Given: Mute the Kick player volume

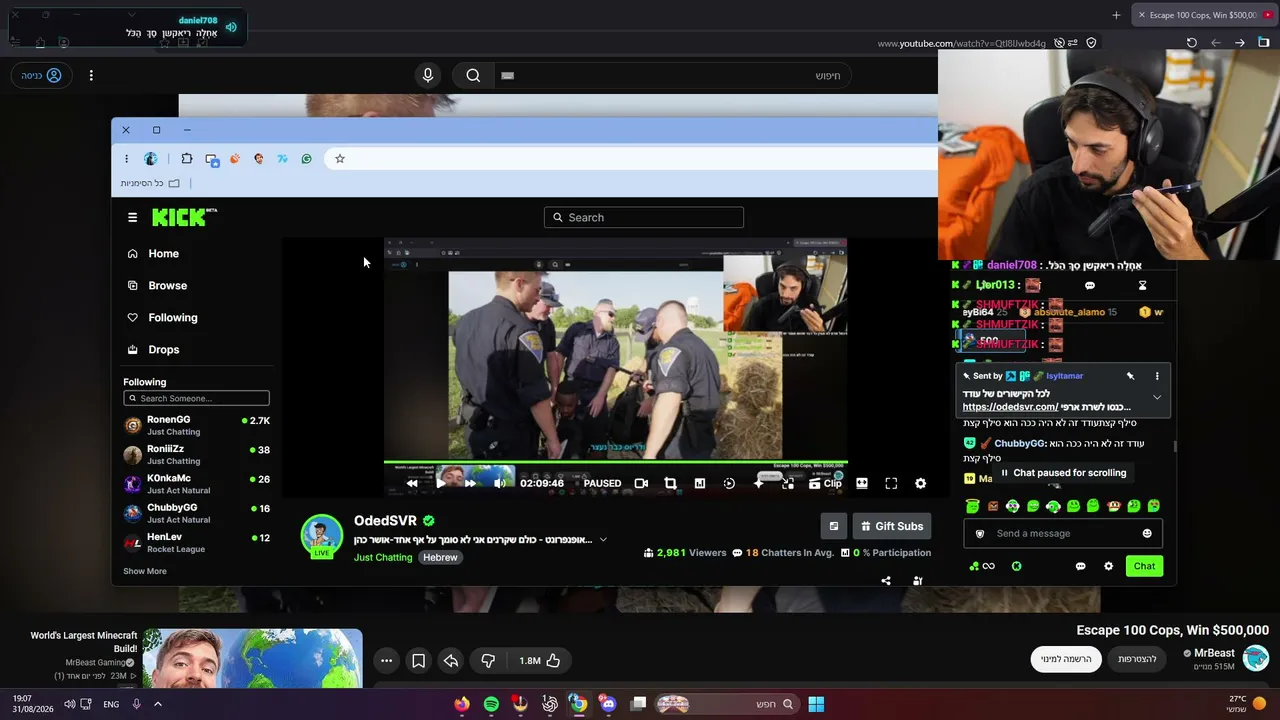Looking at the screenshot, I should click(500, 483).
